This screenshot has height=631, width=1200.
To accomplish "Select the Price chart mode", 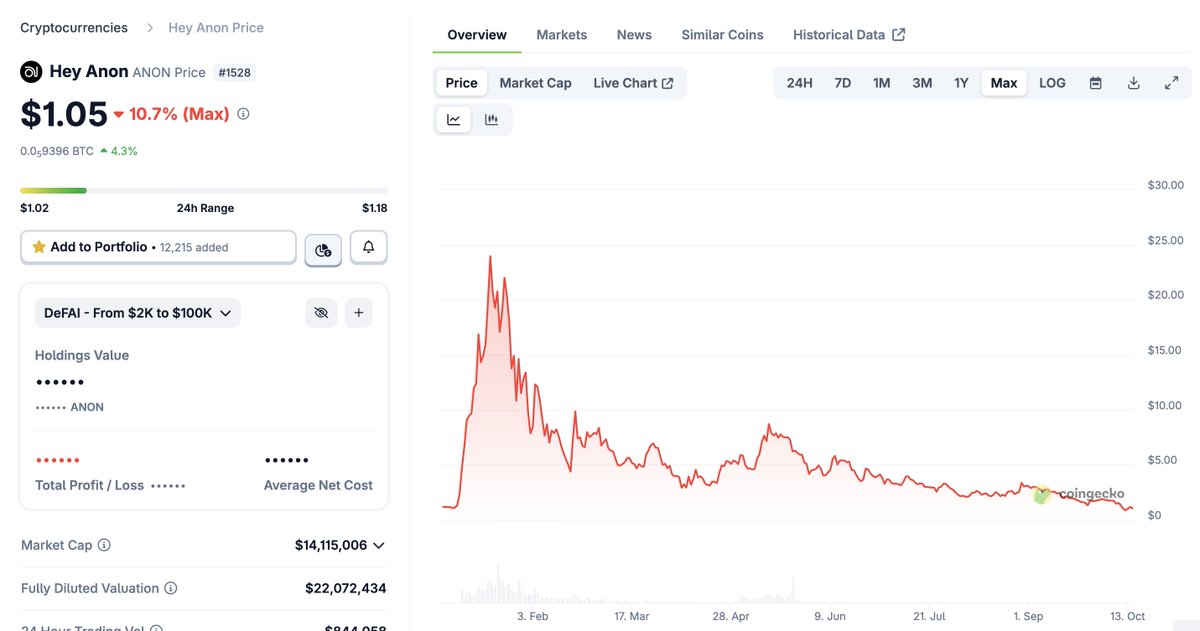I will pyautogui.click(x=461, y=83).
